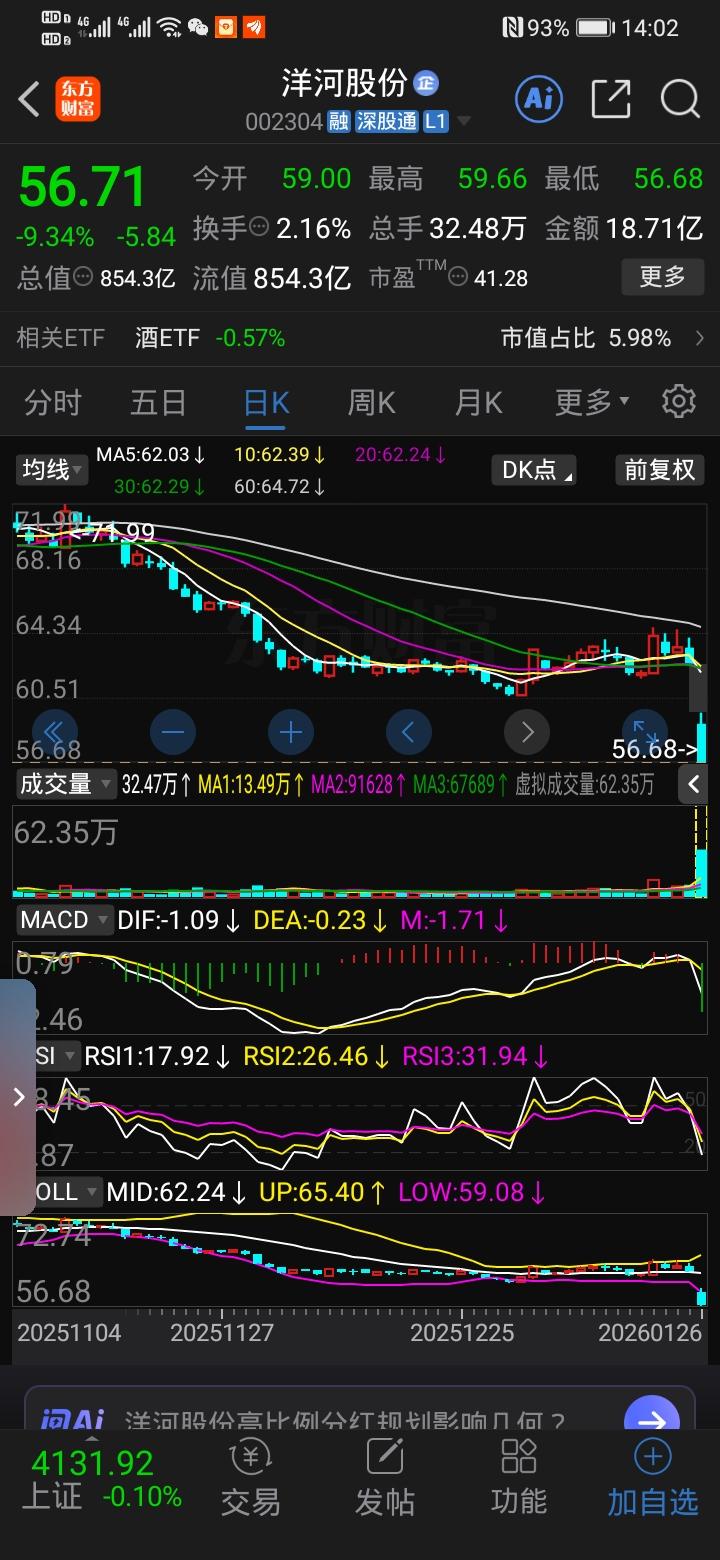The image size is (720, 1560).
Task: Open the BOLL indicator dropdown
Action: point(68,1191)
